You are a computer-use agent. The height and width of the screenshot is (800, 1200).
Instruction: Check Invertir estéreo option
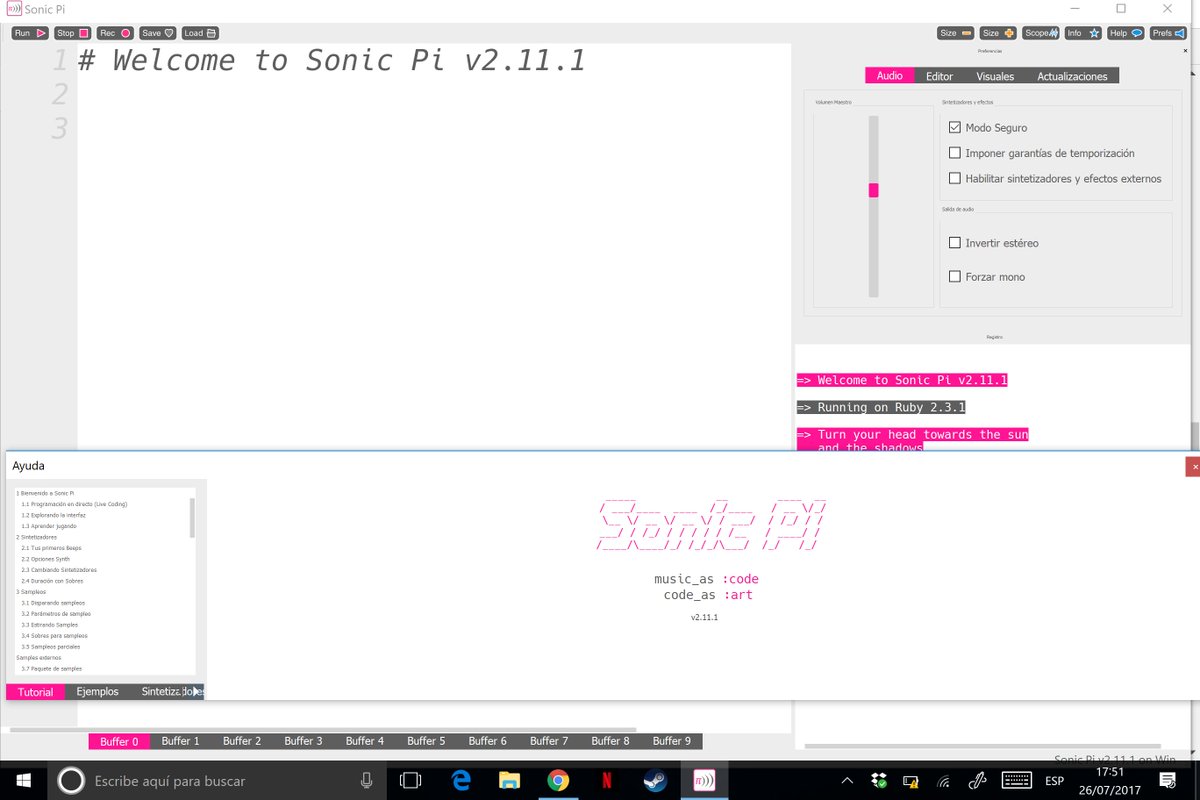coord(955,243)
